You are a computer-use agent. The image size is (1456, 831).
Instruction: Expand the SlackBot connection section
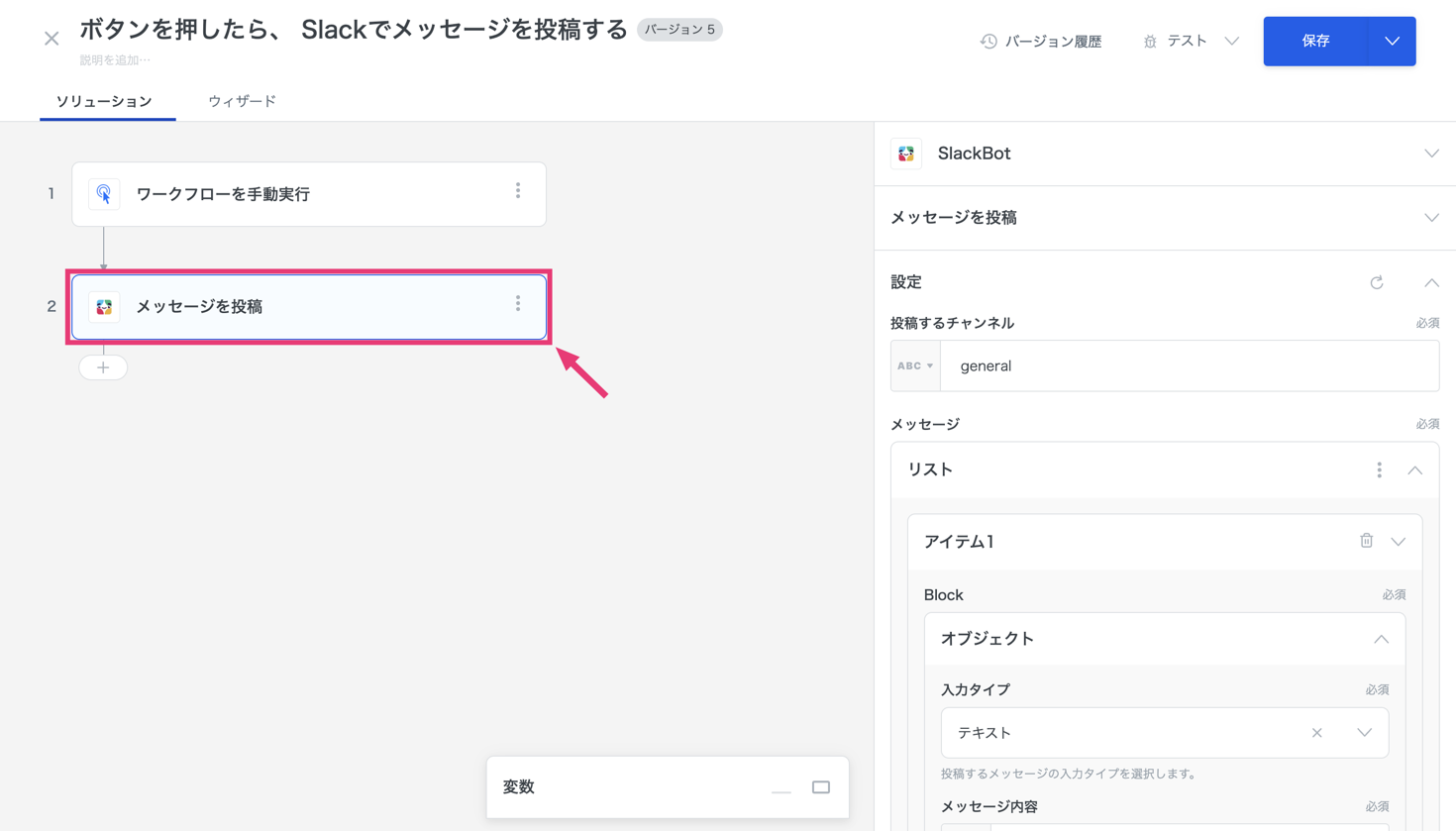pos(1431,154)
